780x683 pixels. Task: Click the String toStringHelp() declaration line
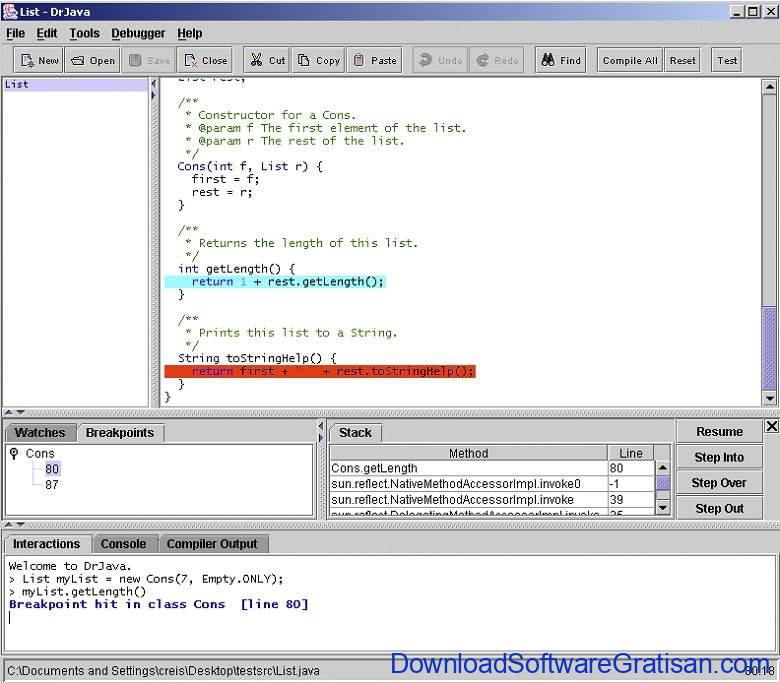[257, 358]
